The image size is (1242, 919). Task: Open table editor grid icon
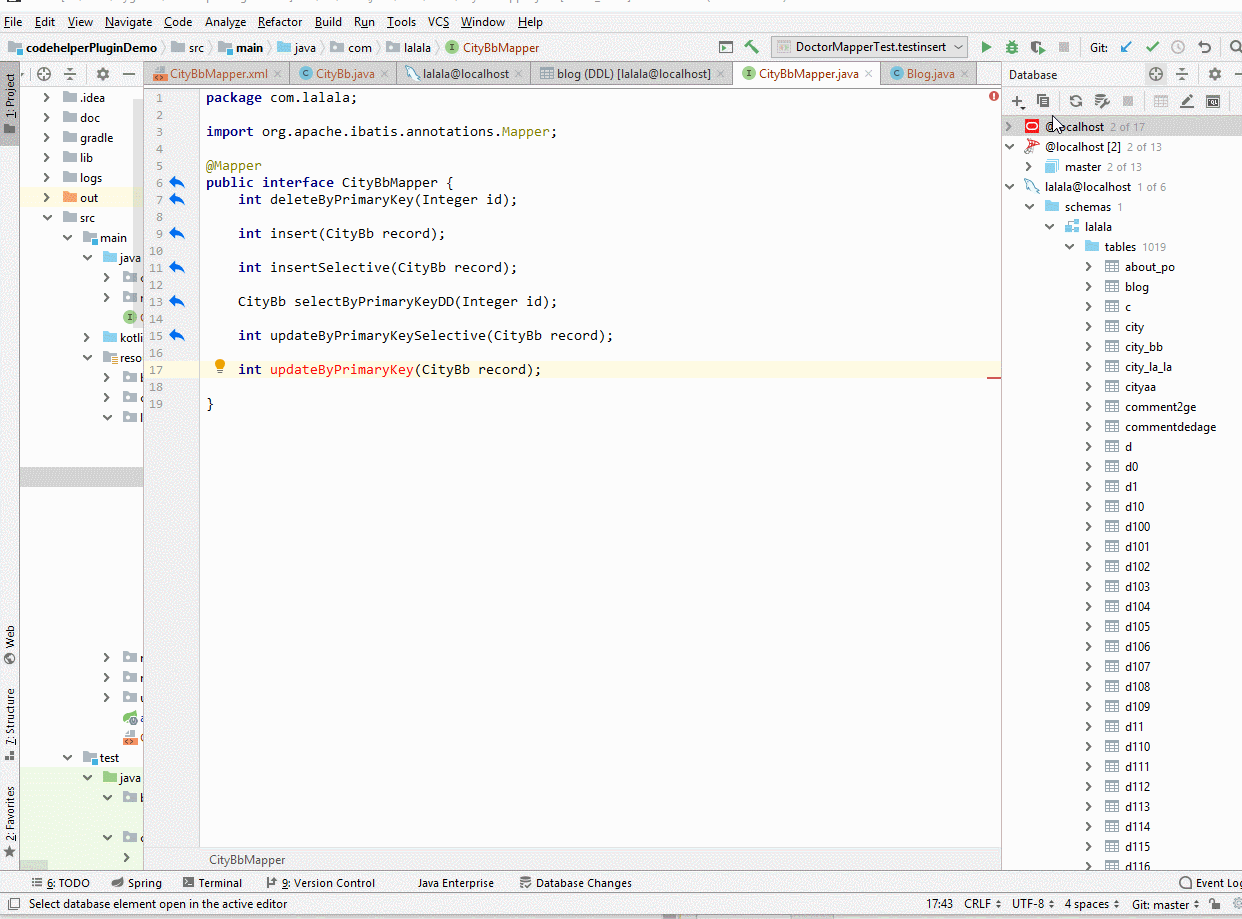click(1161, 101)
